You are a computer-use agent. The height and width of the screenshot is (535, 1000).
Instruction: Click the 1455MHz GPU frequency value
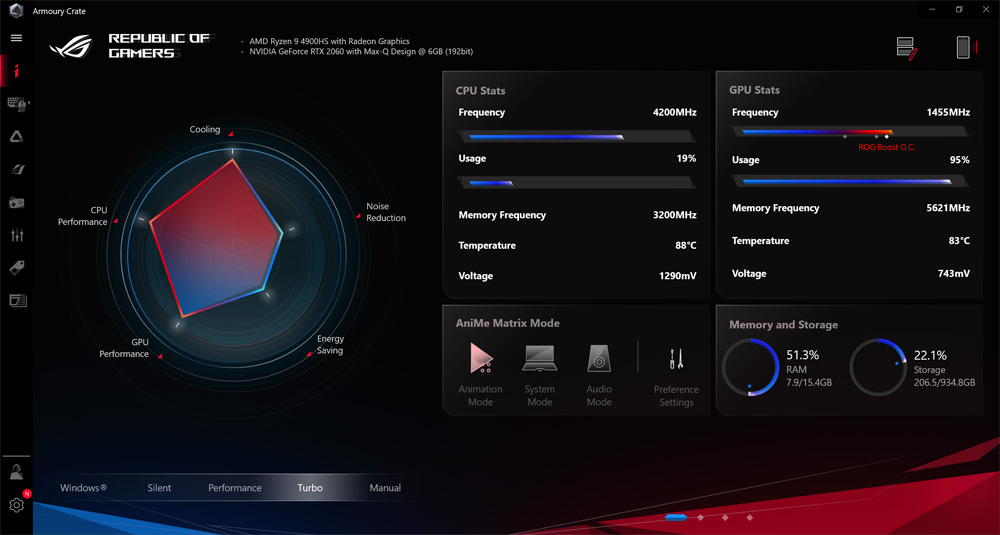click(948, 112)
